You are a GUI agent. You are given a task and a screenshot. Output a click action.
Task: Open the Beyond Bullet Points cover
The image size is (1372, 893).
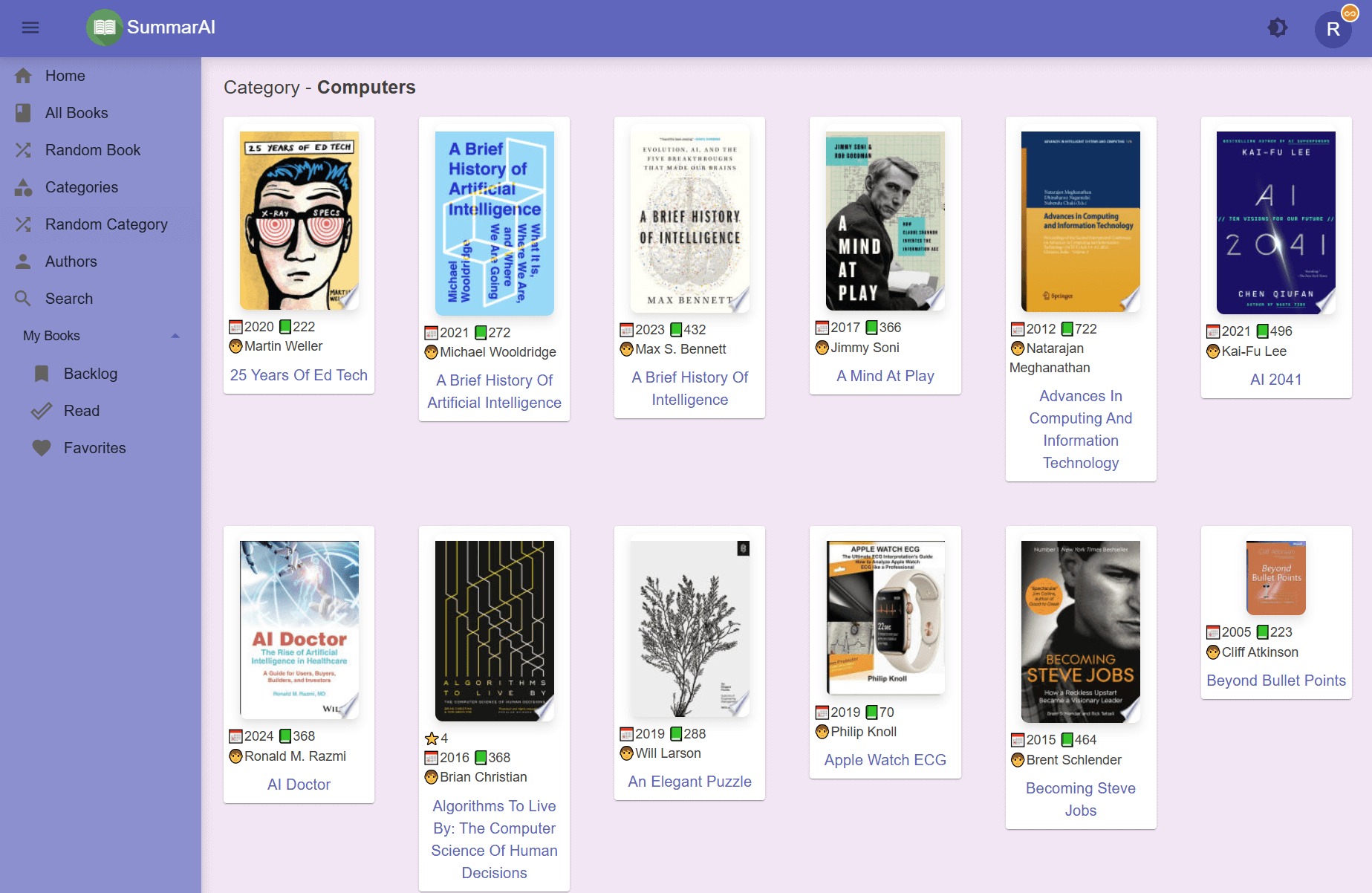click(1276, 578)
